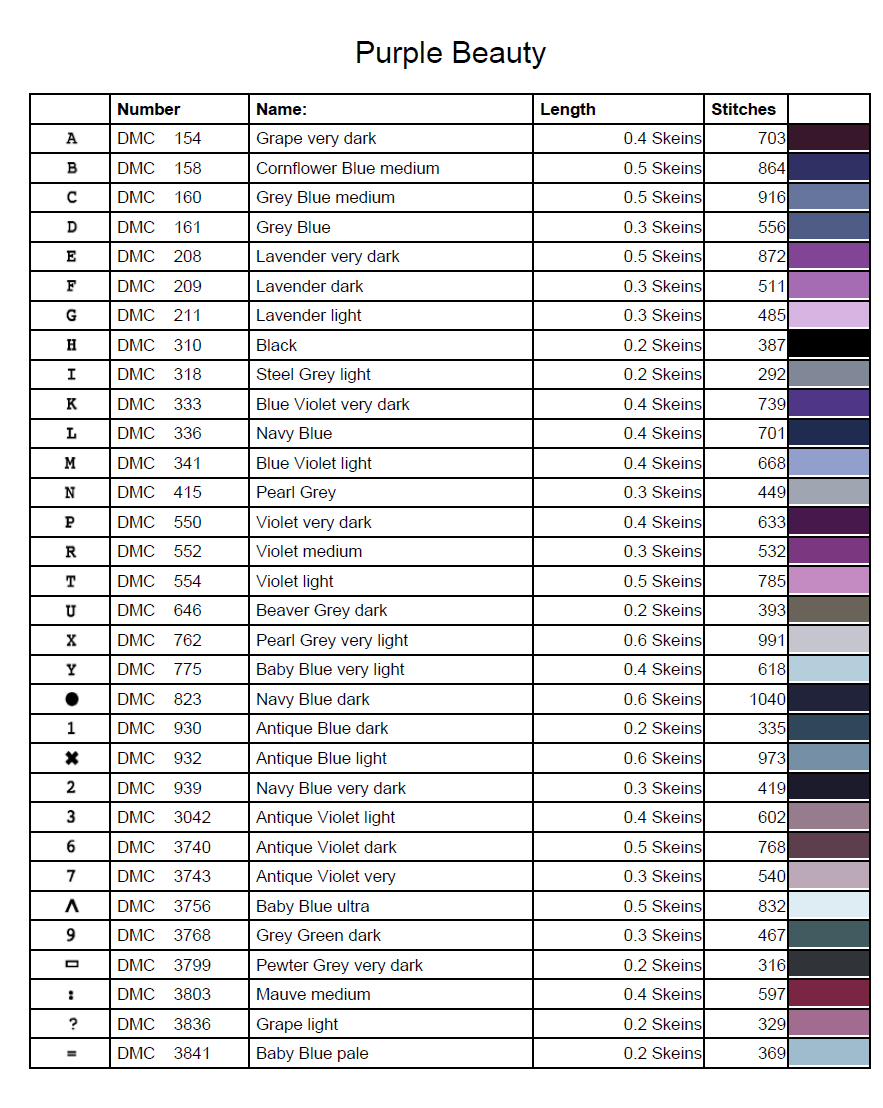Click the filled circle symbol for DMC 823
Screen dimensions: 883x1108
71,699
